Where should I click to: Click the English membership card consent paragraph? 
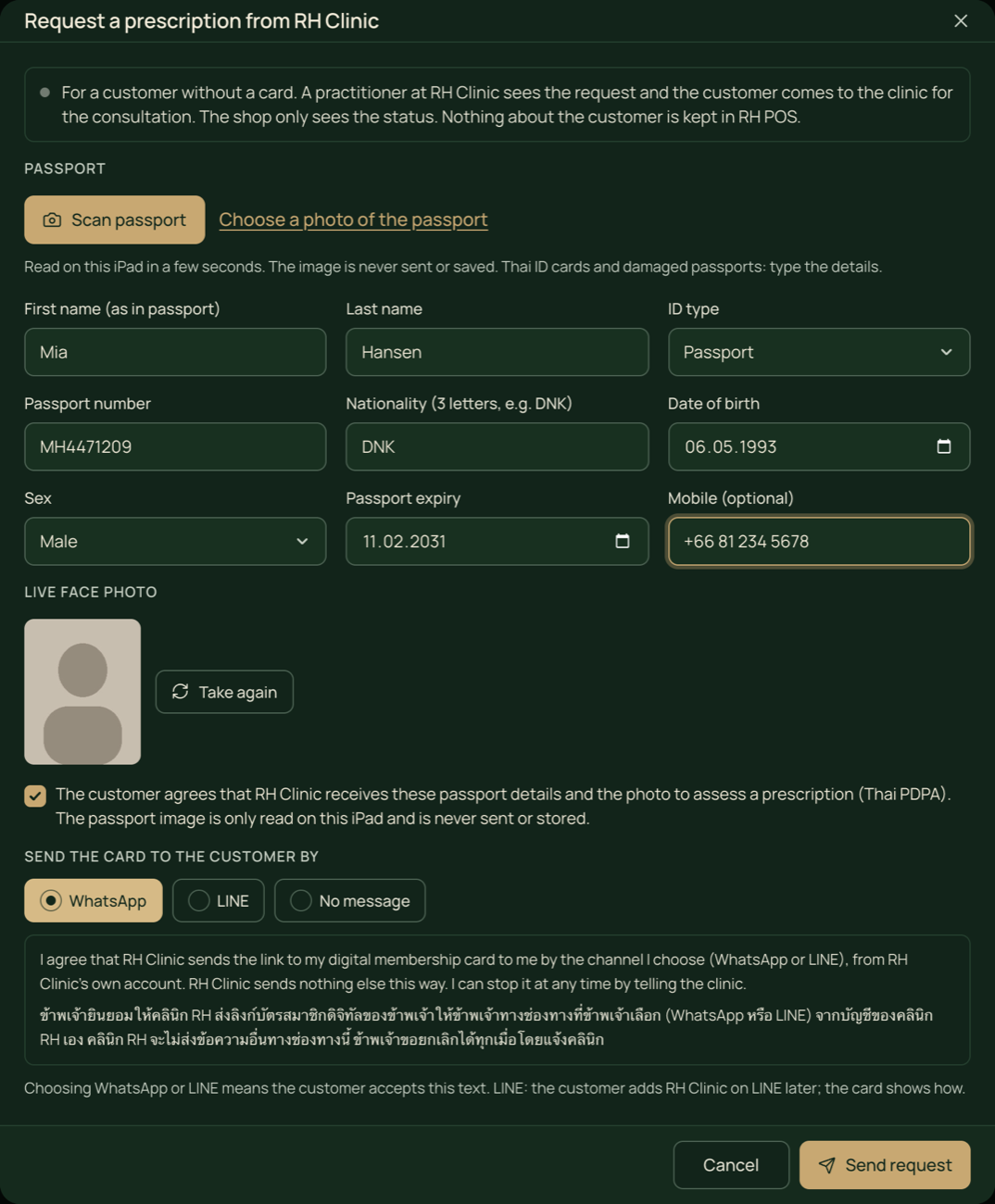click(x=473, y=972)
